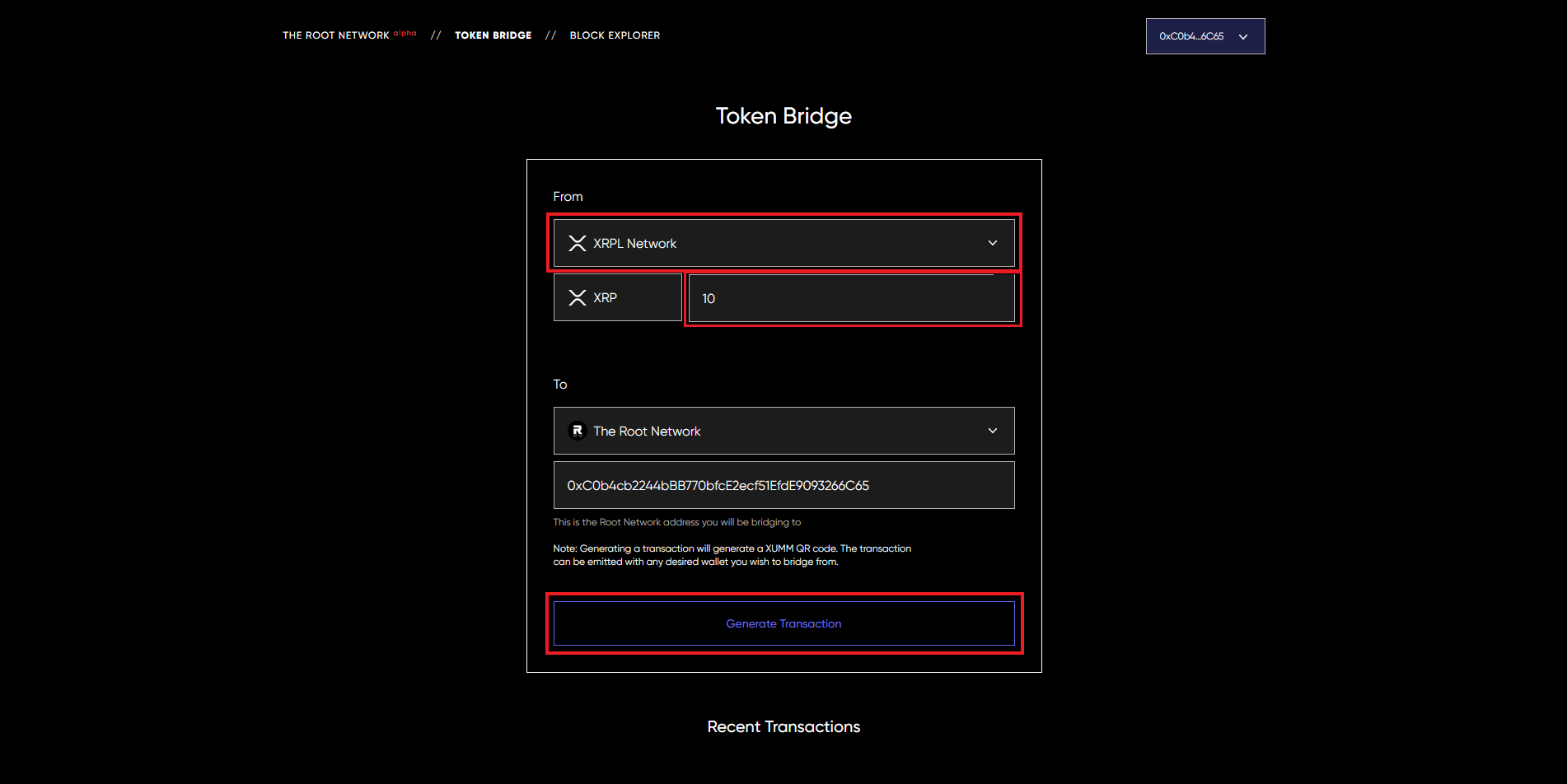Image resolution: width=1567 pixels, height=784 pixels.
Task: Switch to the Token Bridge tab
Action: click(493, 35)
